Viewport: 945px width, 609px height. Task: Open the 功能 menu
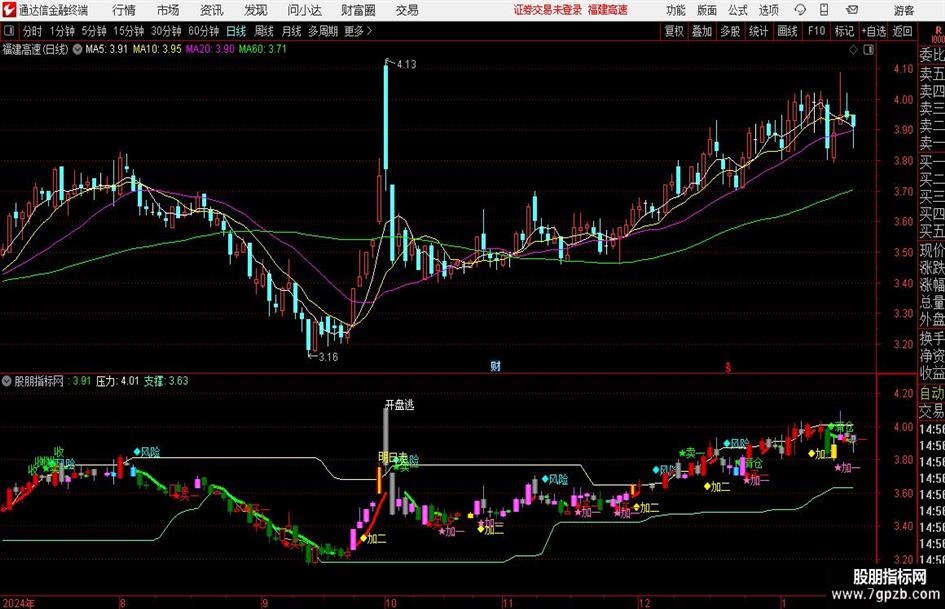pyautogui.click(x=676, y=10)
